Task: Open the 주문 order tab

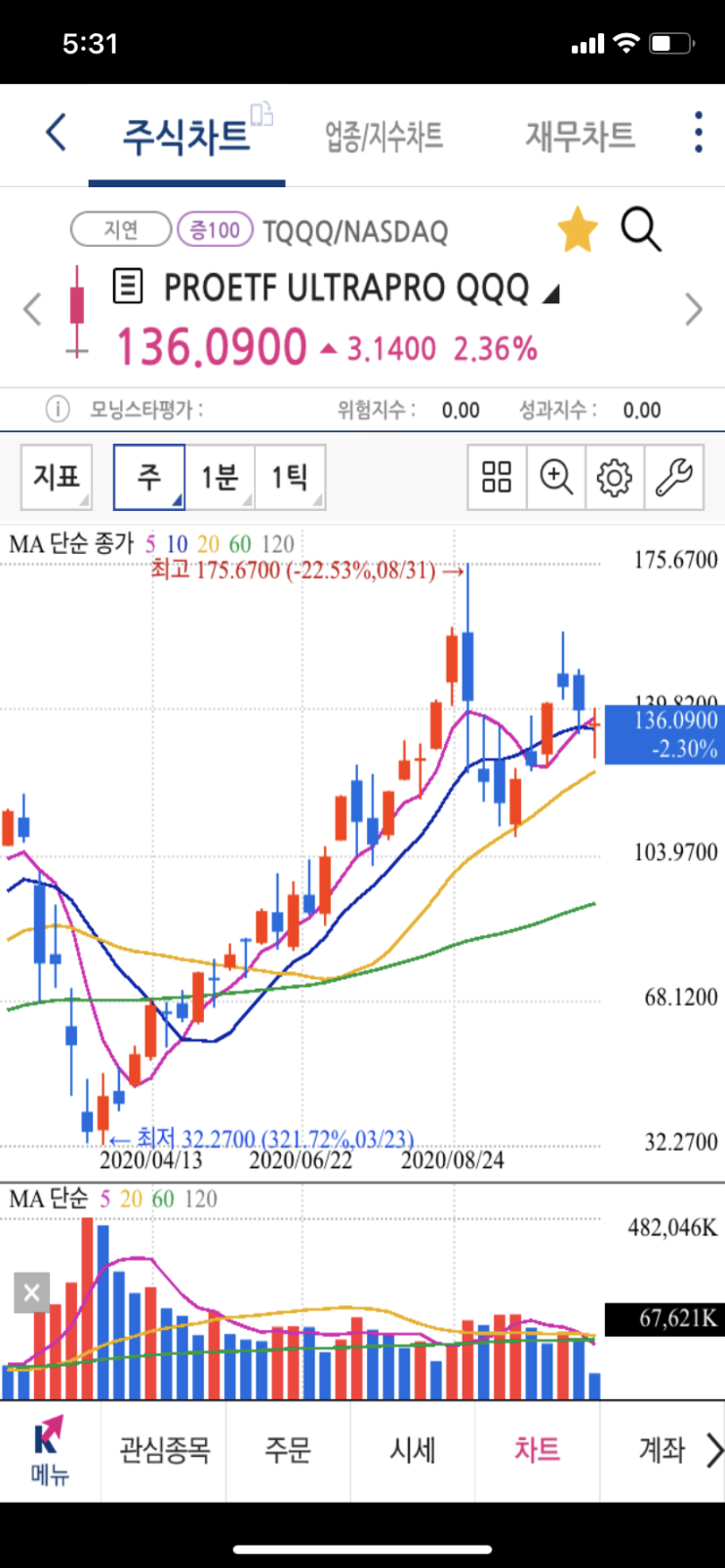Action: pyautogui.click(x=288, y=1450)
